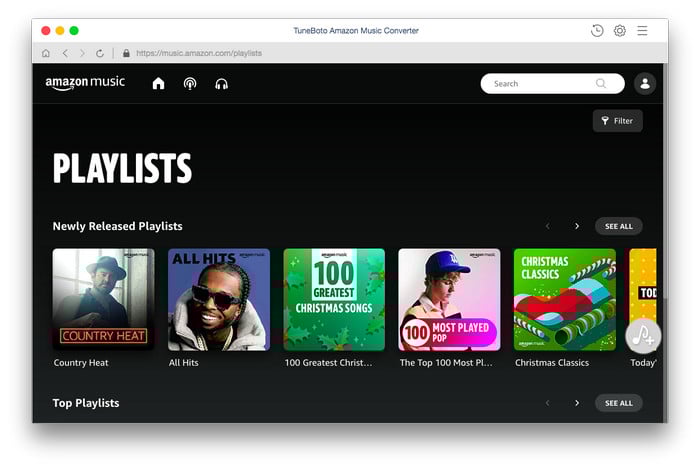The height and width of the screenshot is (469, 700).
Task: Click the floating add music button
Action: coord(643,334)
